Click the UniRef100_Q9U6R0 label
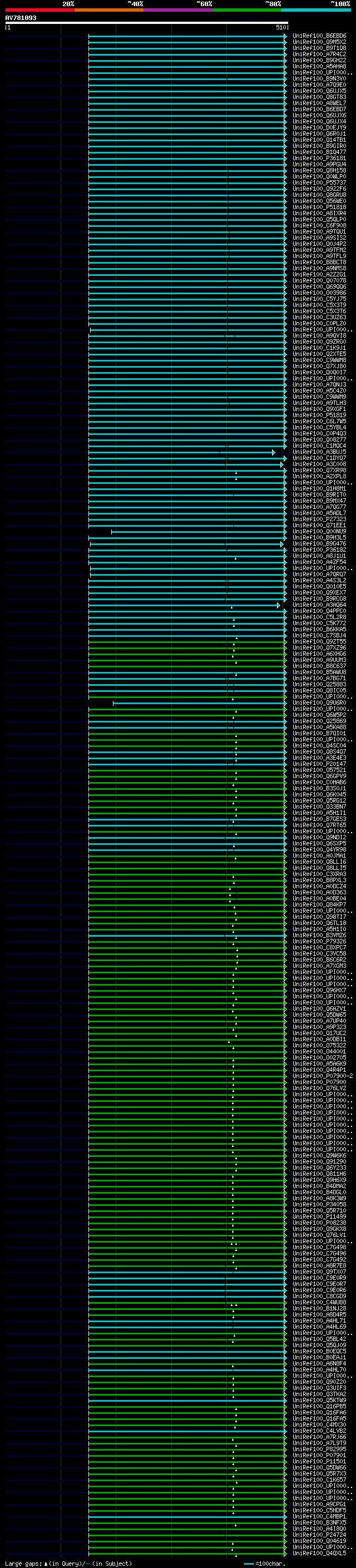 tap(319, 703)
